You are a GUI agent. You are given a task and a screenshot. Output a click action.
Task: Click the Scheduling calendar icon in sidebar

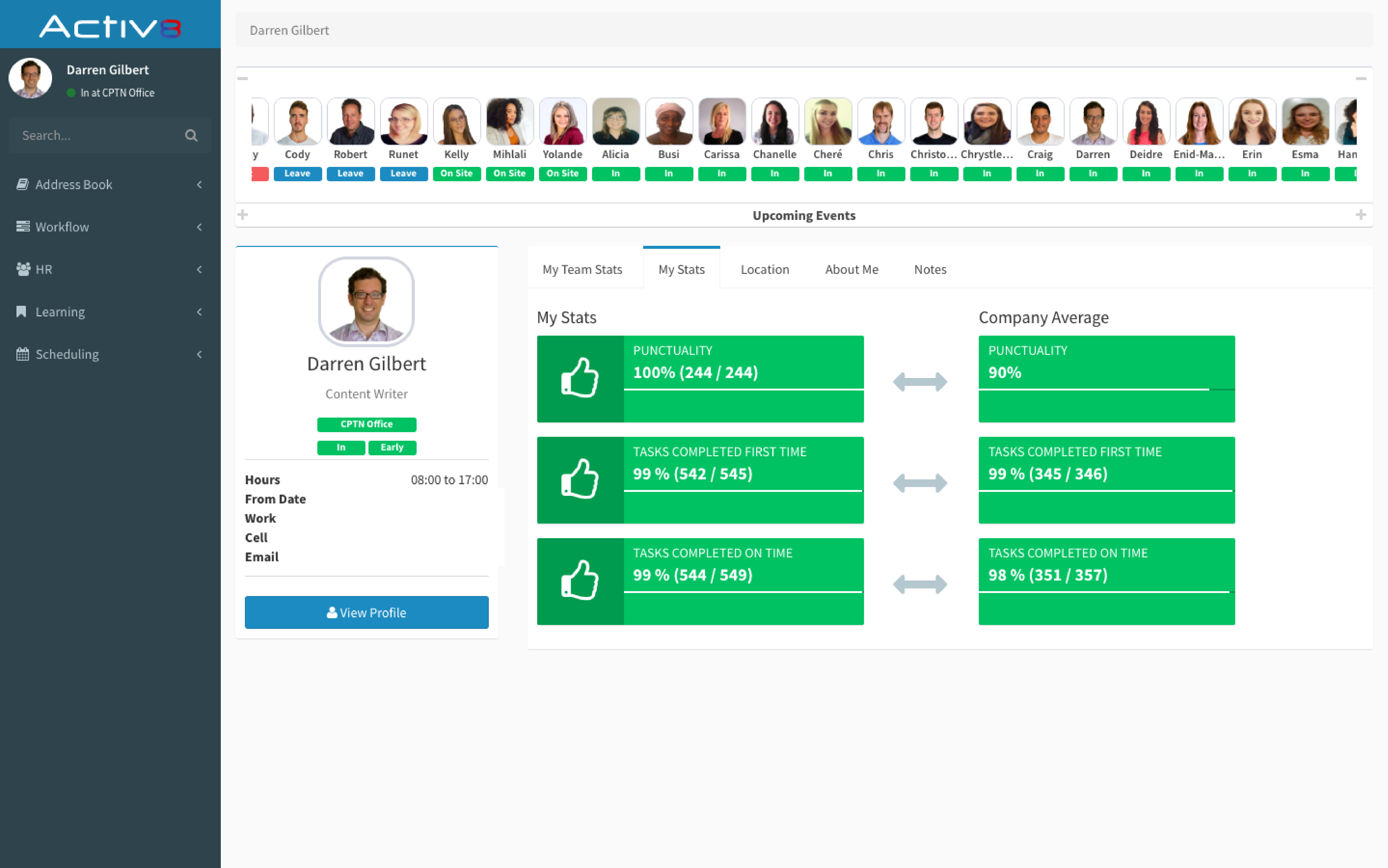22,354
